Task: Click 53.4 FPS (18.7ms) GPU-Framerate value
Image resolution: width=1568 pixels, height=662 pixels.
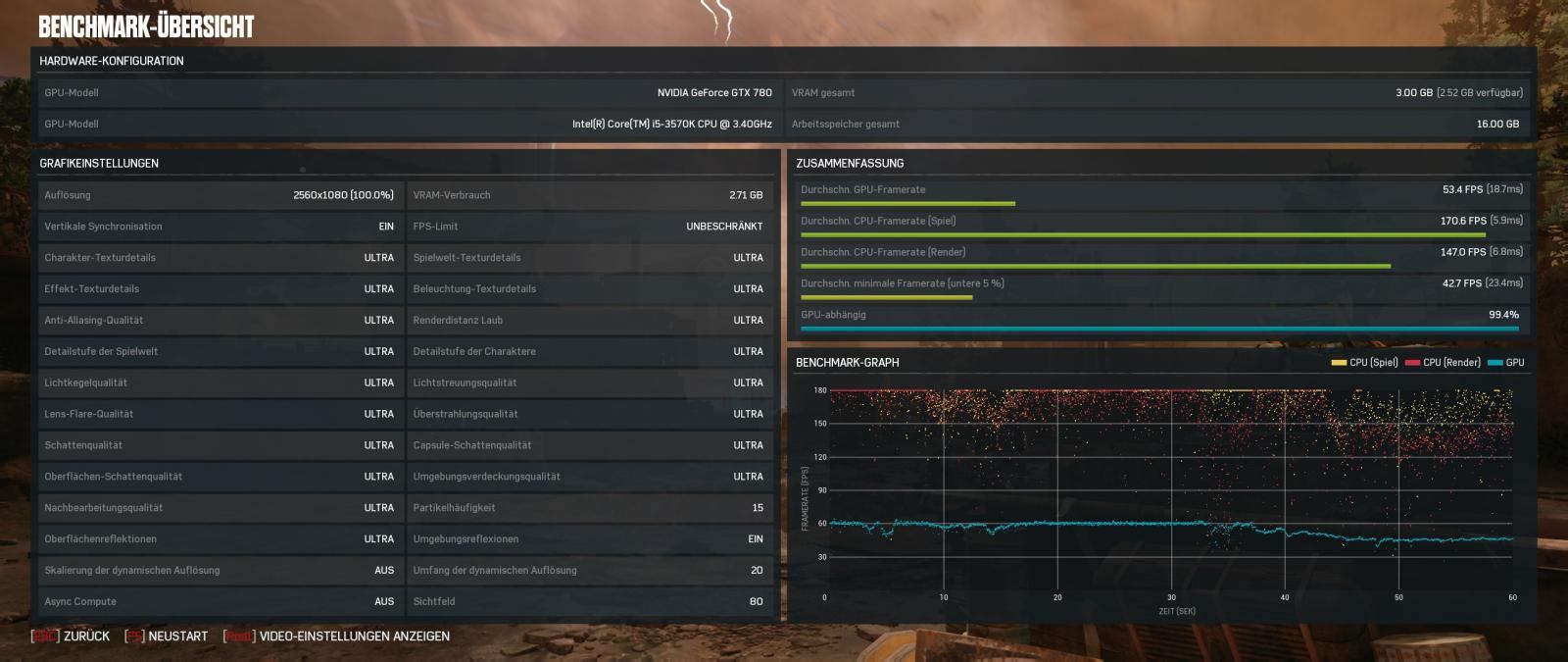Action: (x=1483, y=189)
